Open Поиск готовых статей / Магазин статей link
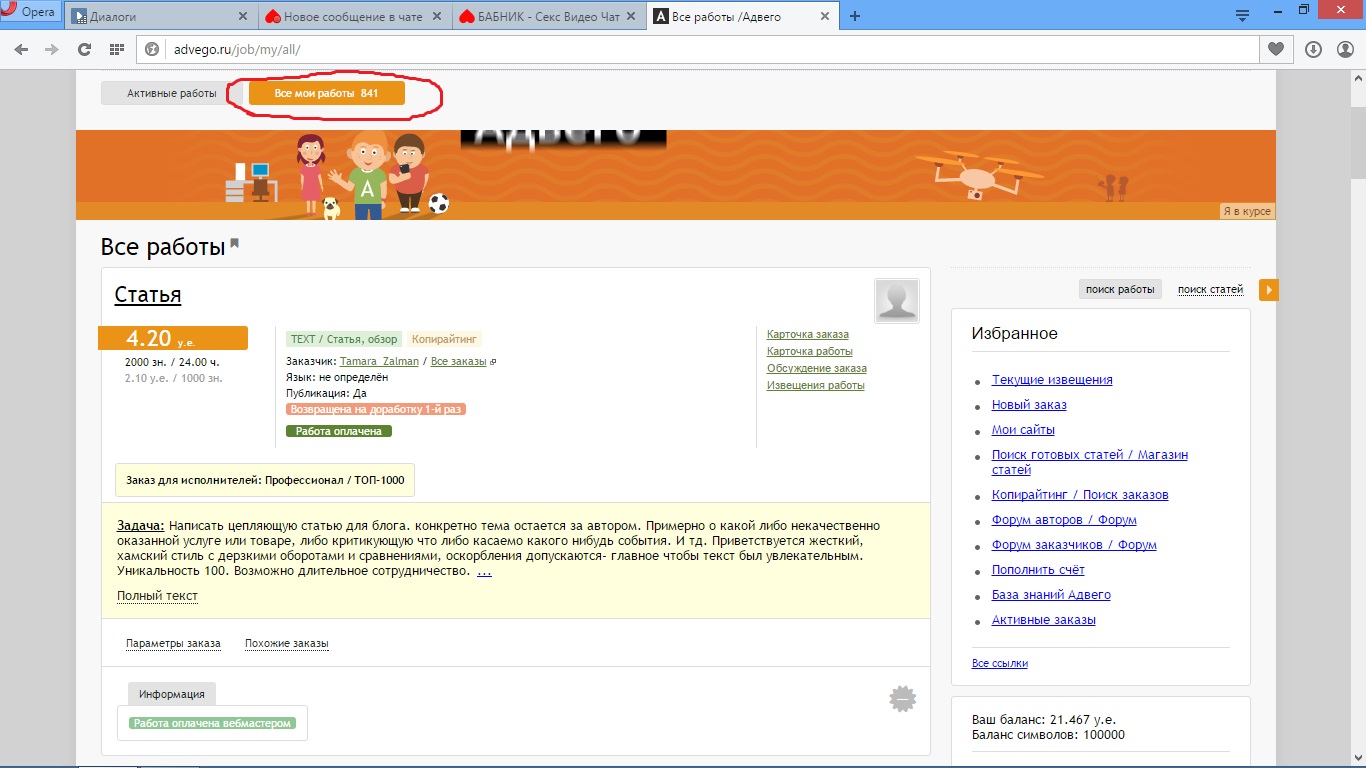Viewport: 1366px width, 768px height. tap(1090, 462)
